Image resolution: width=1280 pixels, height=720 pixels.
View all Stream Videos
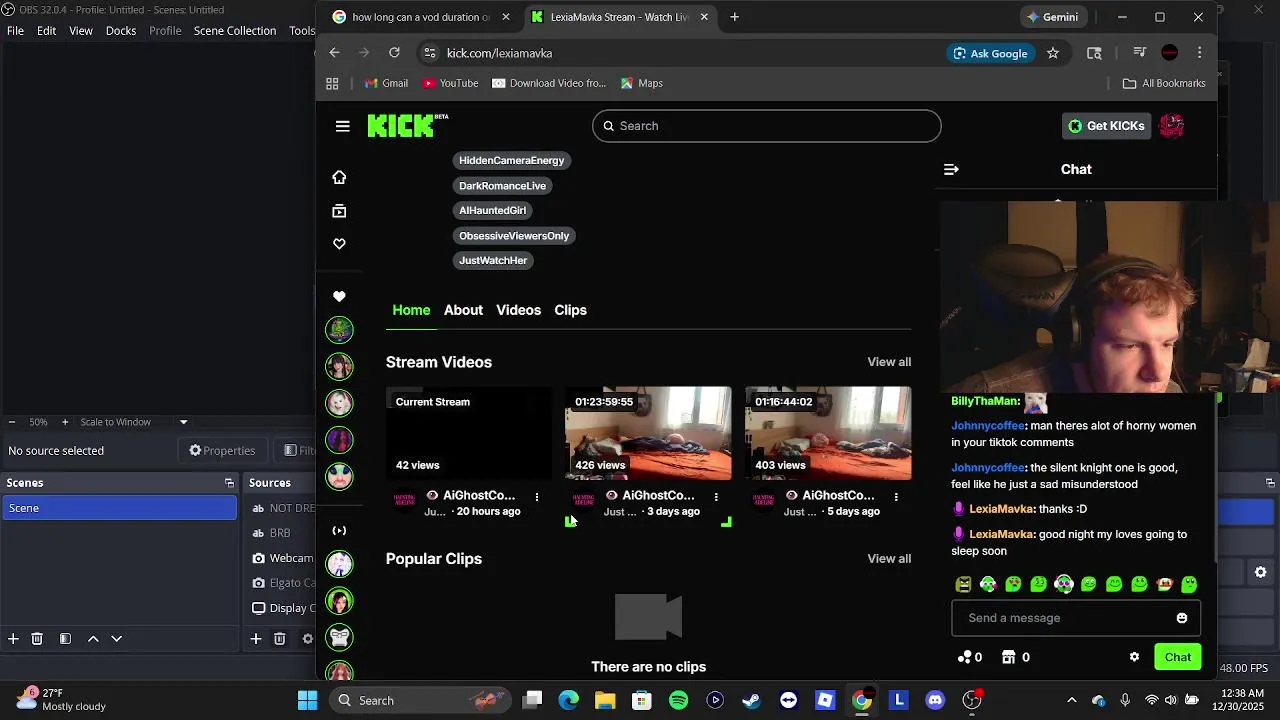point(889,362)
